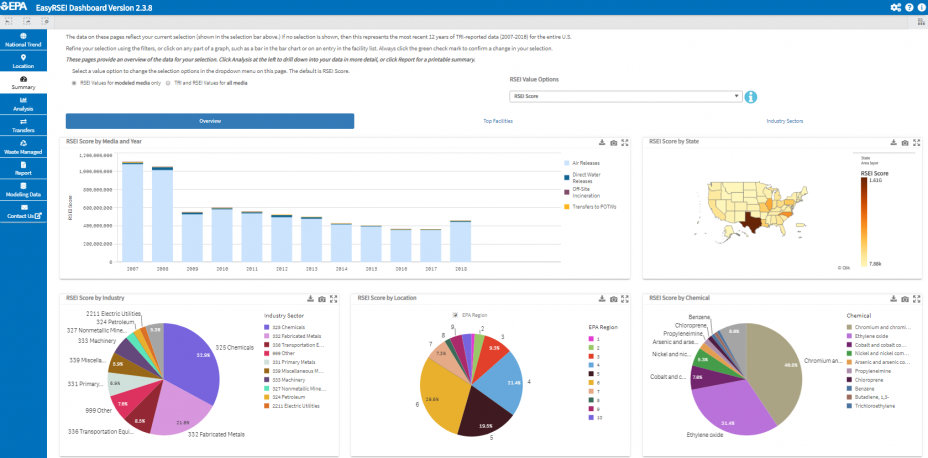
Task: Take snapshot of RSEI Score by Industry
Action: coord(321,299)
